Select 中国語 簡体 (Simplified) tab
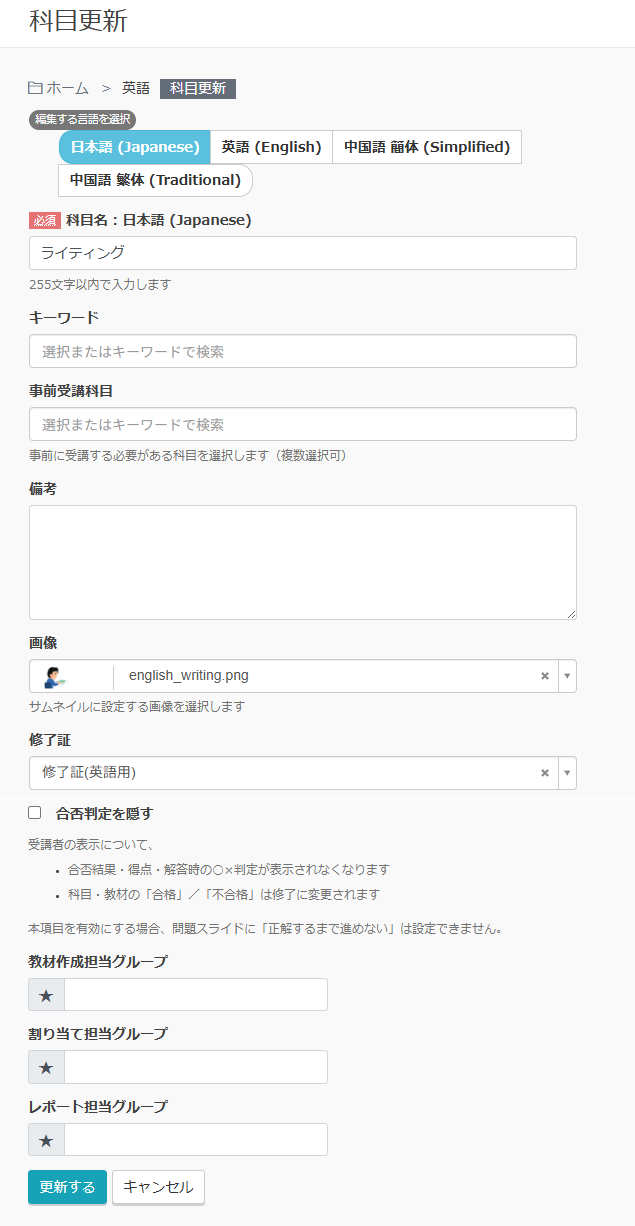Image resolution: width=635 pixels, height=1226 pixels. pyautogui.click(x=427, y=147)
